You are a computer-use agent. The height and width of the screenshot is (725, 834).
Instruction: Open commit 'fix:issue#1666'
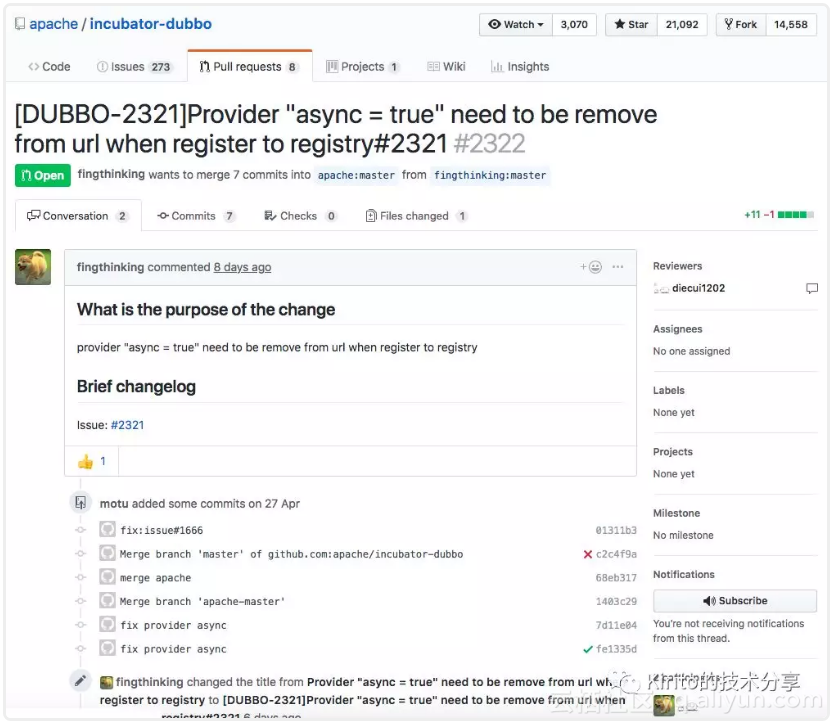162,530
